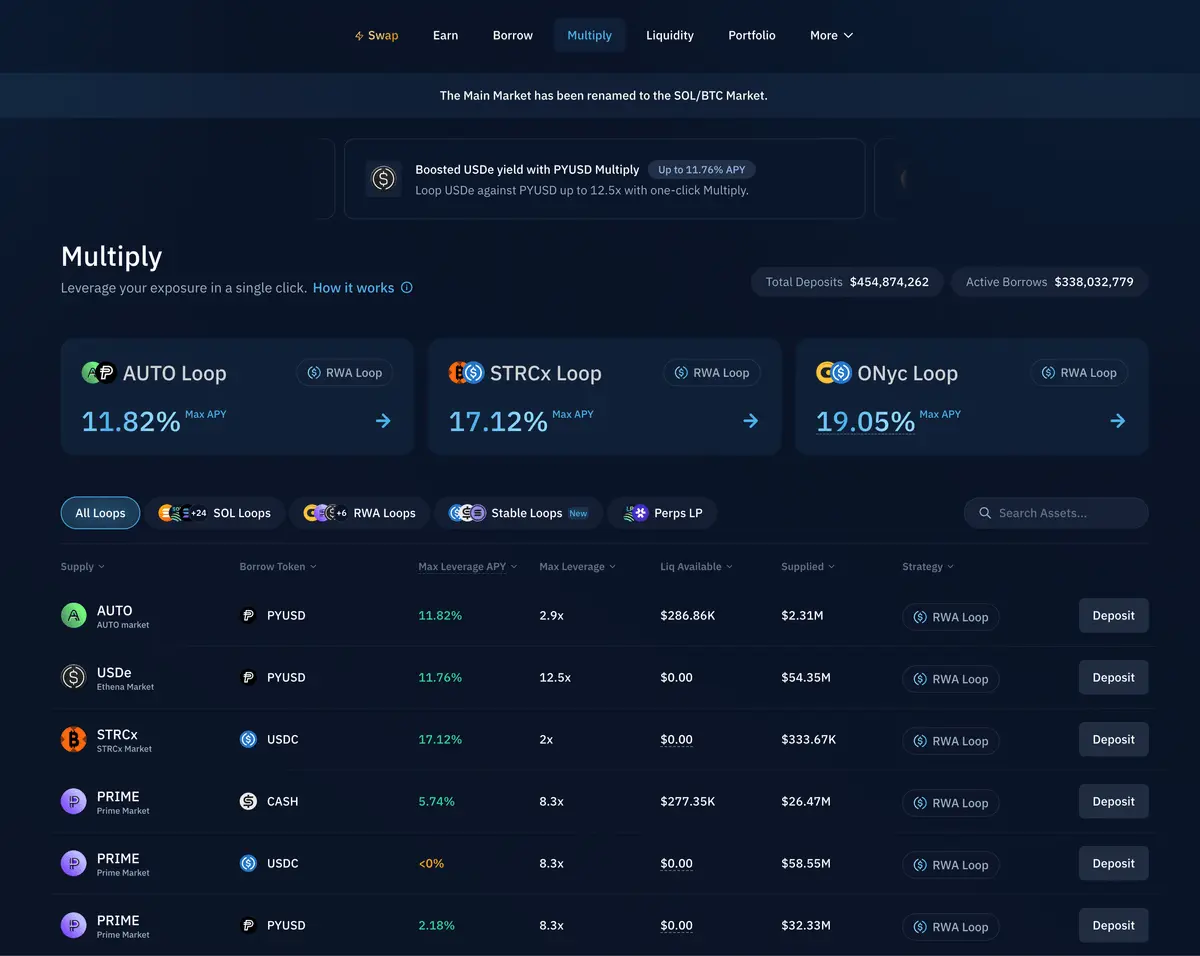Click the Search Assets input field
The height and width of the screenshot is (956, 1200).
pos(1056,513)
